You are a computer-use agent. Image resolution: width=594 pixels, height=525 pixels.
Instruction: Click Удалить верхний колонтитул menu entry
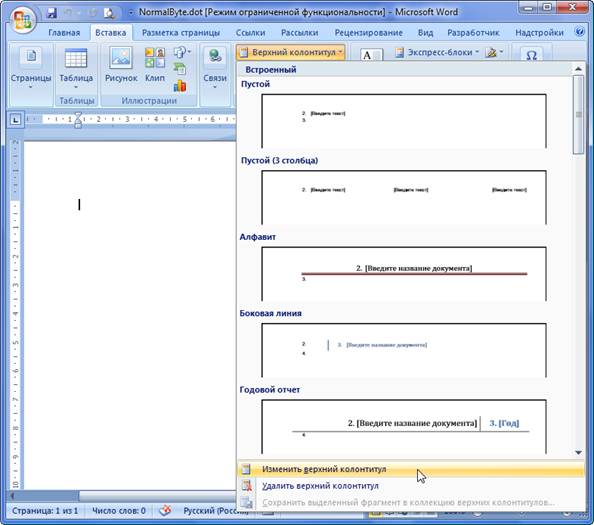click(x=411, y=486)
